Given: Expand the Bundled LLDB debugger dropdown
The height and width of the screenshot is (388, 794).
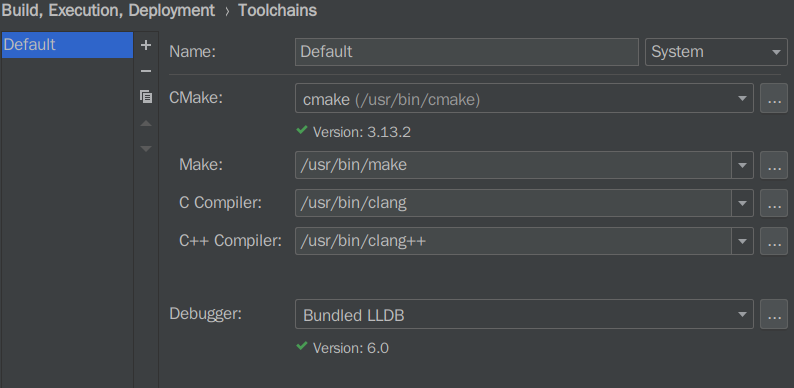Looking at the screenshot, I should 524,314.
